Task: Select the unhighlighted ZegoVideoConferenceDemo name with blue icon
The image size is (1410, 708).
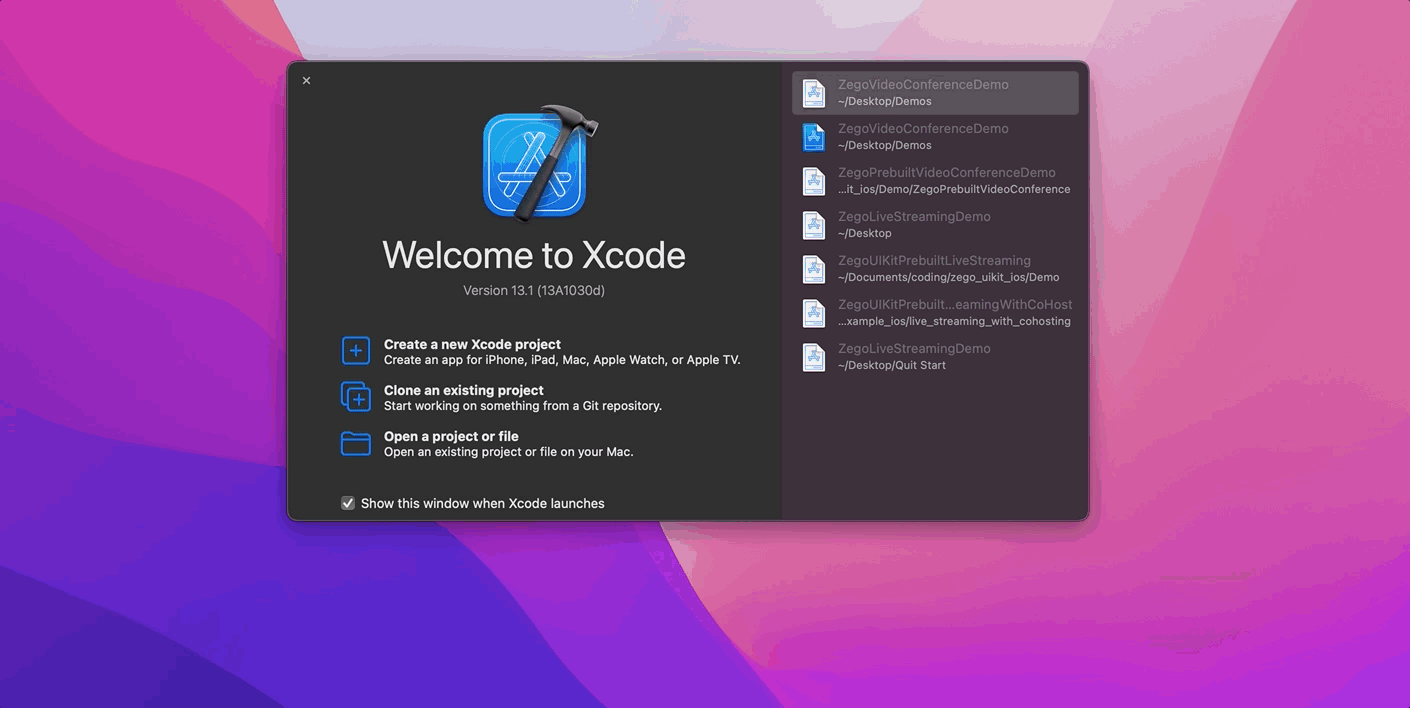Action: click(923, 129)
